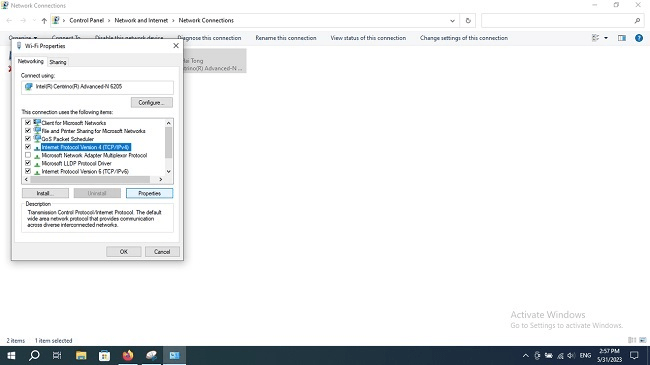Expand the view options dropdown arrow
Viewport: 650px width, 365px height.
click(x=606, y=38)
